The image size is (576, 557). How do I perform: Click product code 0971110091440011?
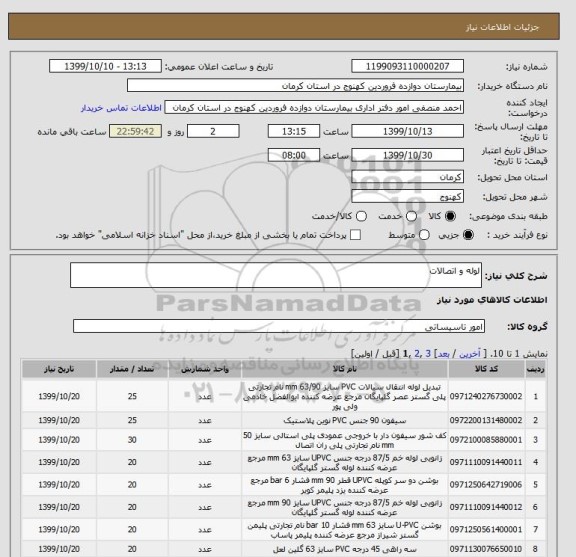(486, 462)
